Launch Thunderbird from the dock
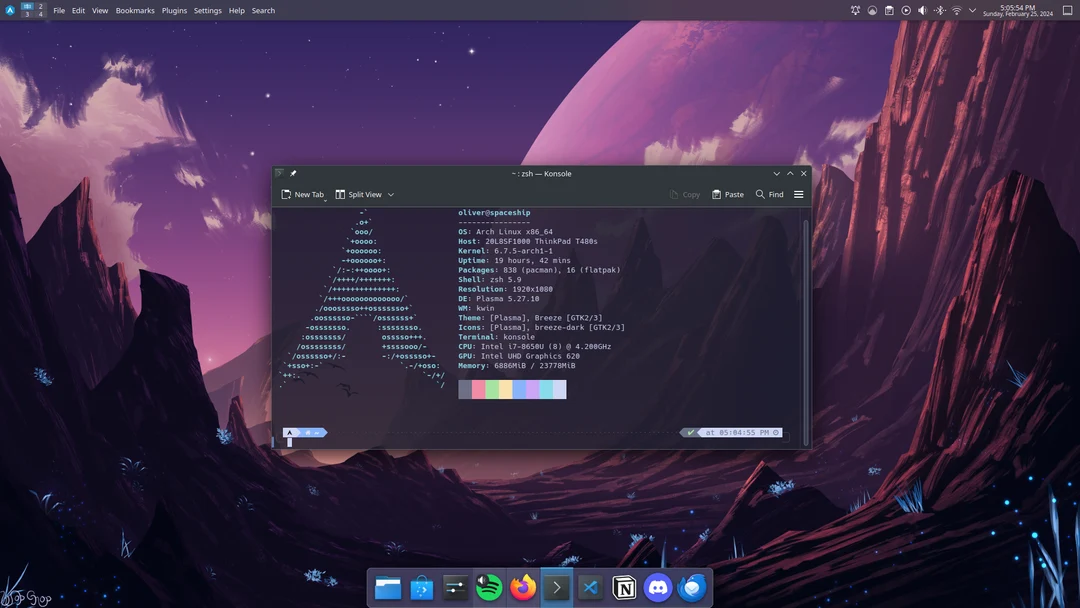 click(692, 588)
